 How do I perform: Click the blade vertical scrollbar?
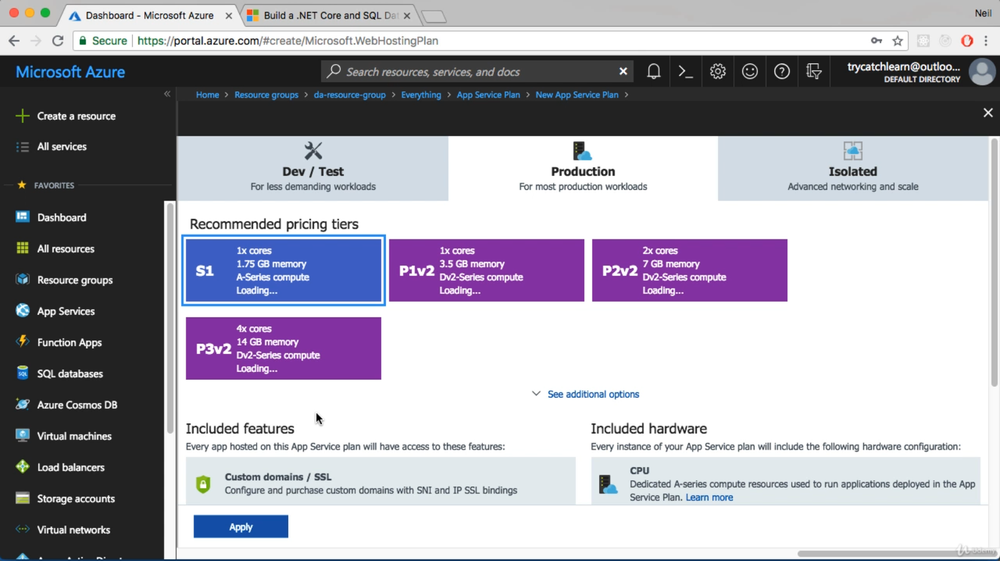point(994,261)
